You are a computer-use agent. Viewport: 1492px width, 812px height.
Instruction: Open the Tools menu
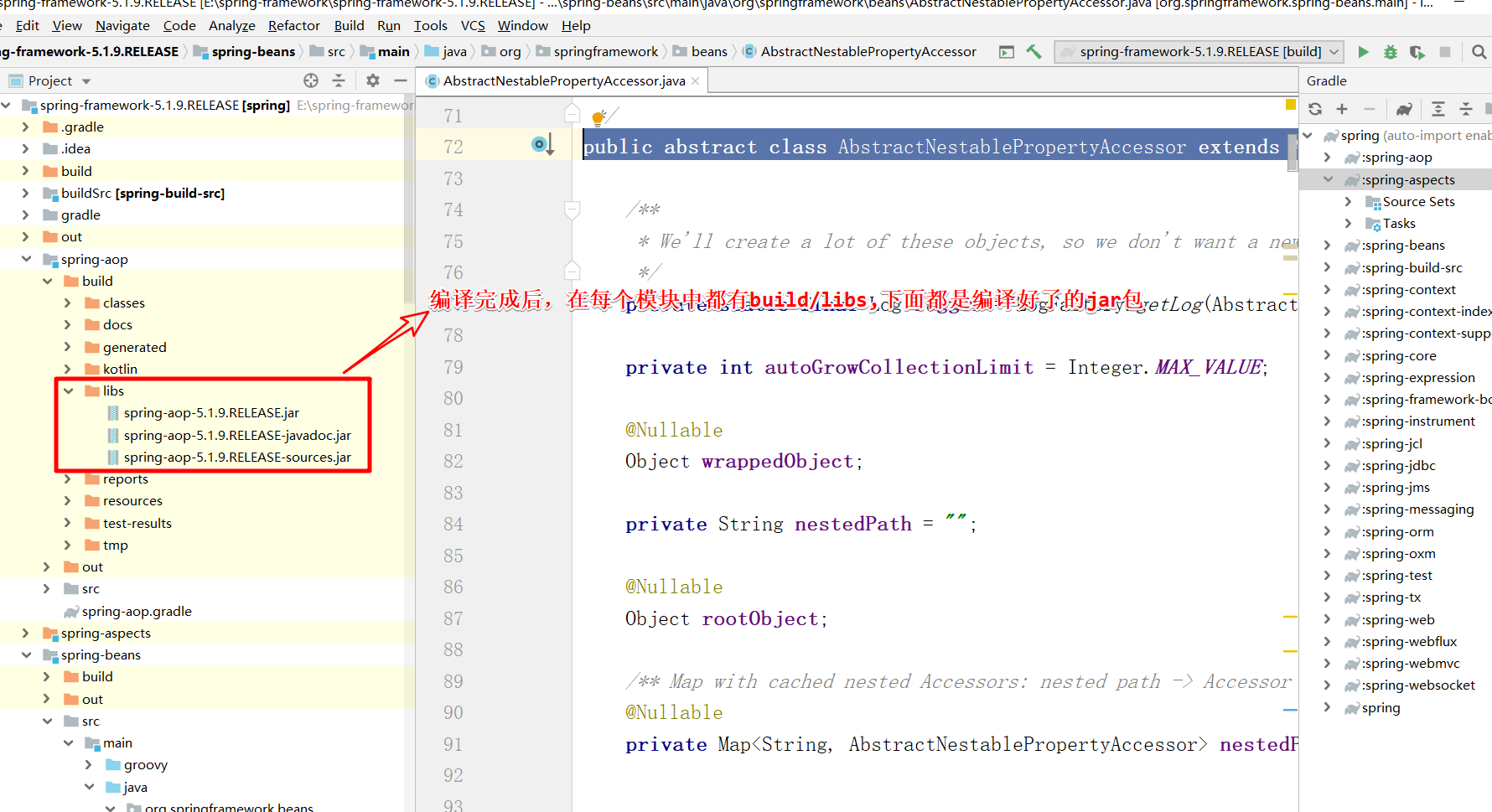[431, 26]
